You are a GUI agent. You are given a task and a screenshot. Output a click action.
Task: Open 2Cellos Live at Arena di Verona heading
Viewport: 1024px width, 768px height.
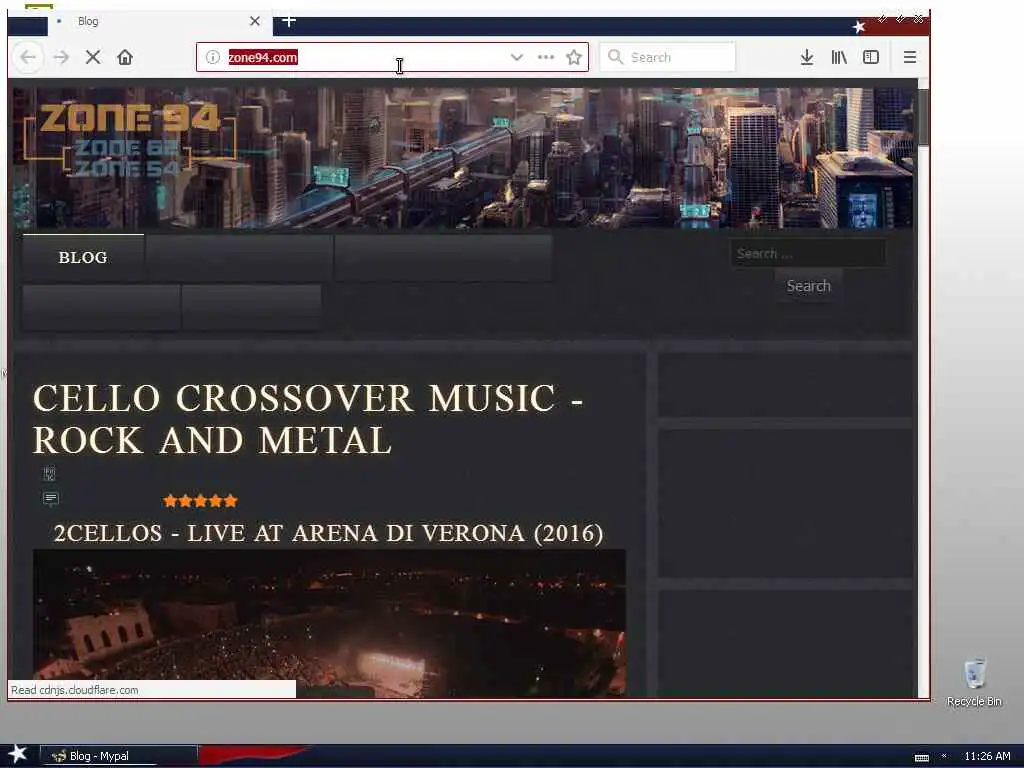[x=328, y=533]
